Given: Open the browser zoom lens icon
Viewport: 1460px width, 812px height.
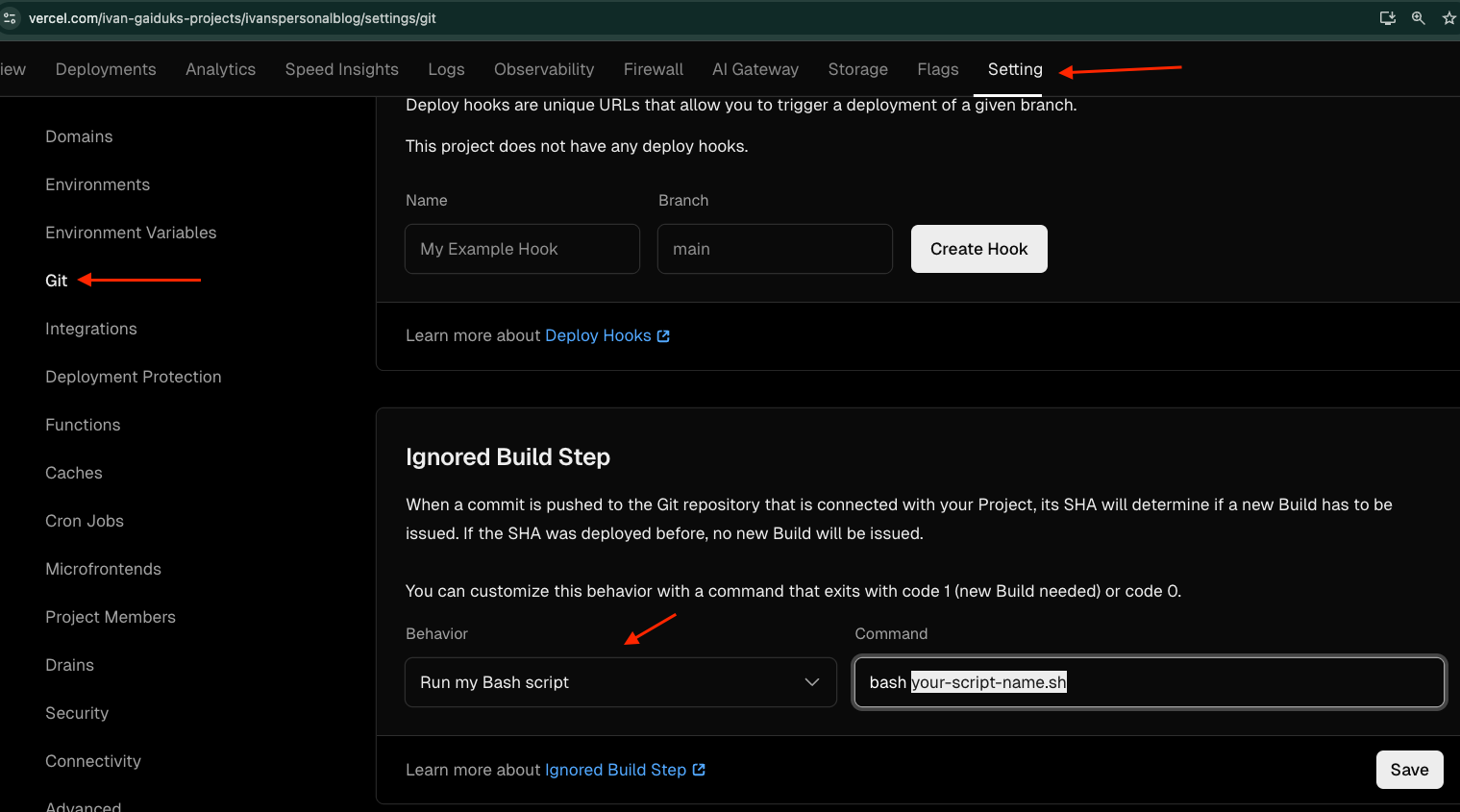Looking at the screenshot, I should coord(1418,17).
